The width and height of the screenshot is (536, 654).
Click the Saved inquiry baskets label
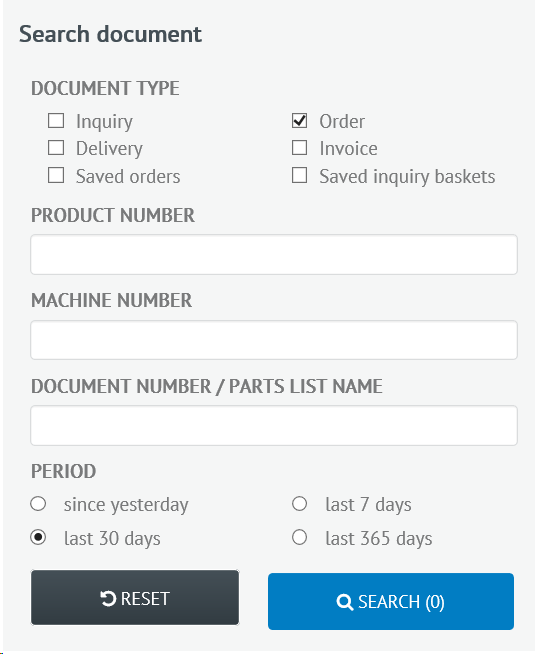pyautogui.click(x=407, y=177)
